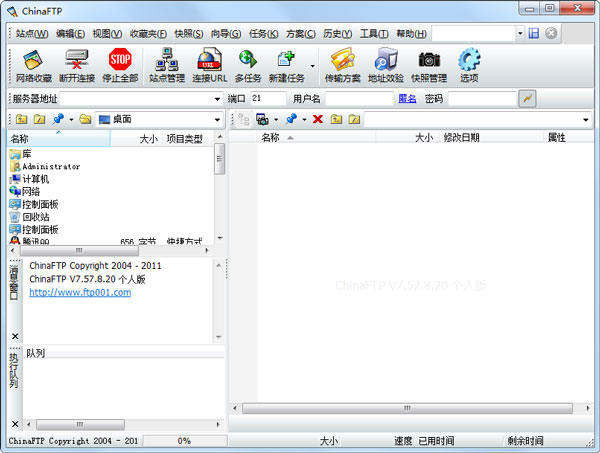The image size is (600, 453).
Task: Click the remote pane horizontal scrollbar
Action: 407,408
